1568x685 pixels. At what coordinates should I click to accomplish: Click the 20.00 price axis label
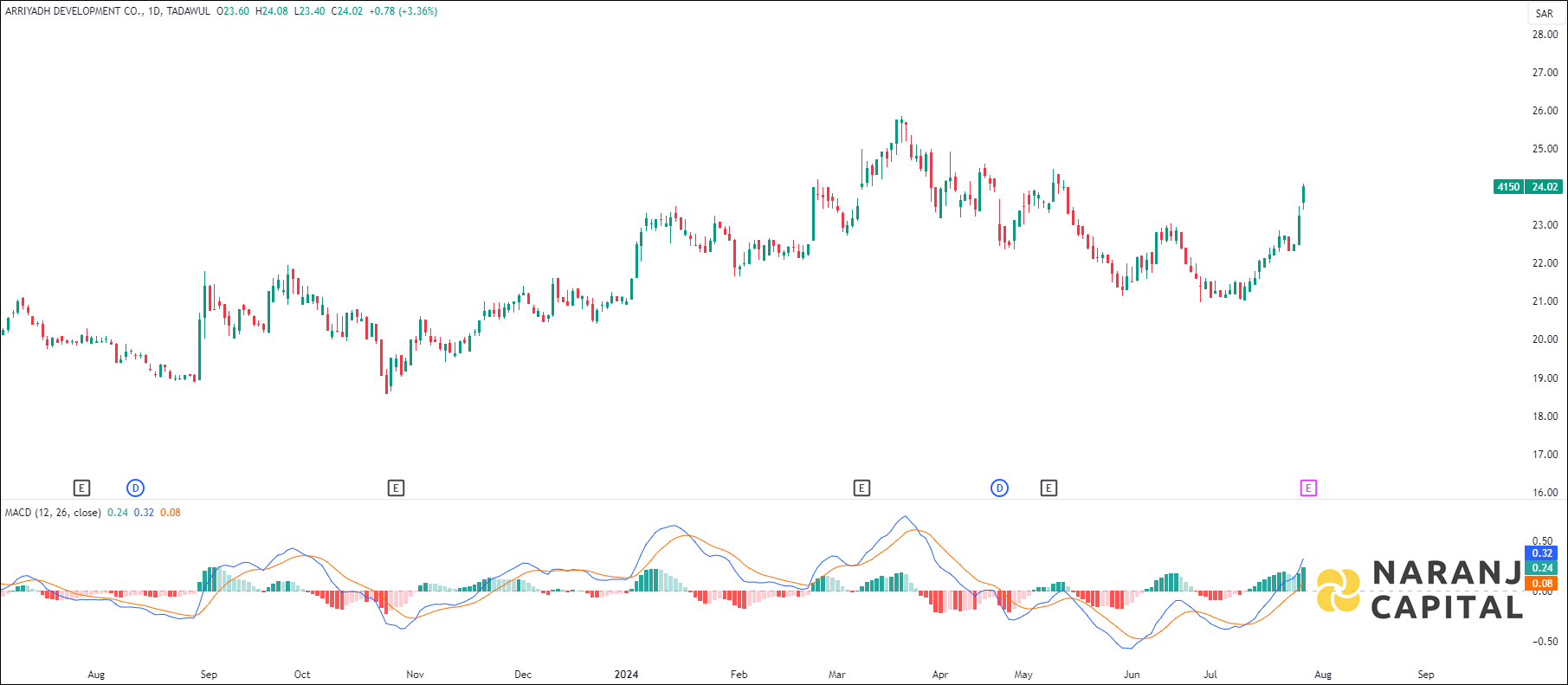pyautogui.click(x=1545, y=339)
